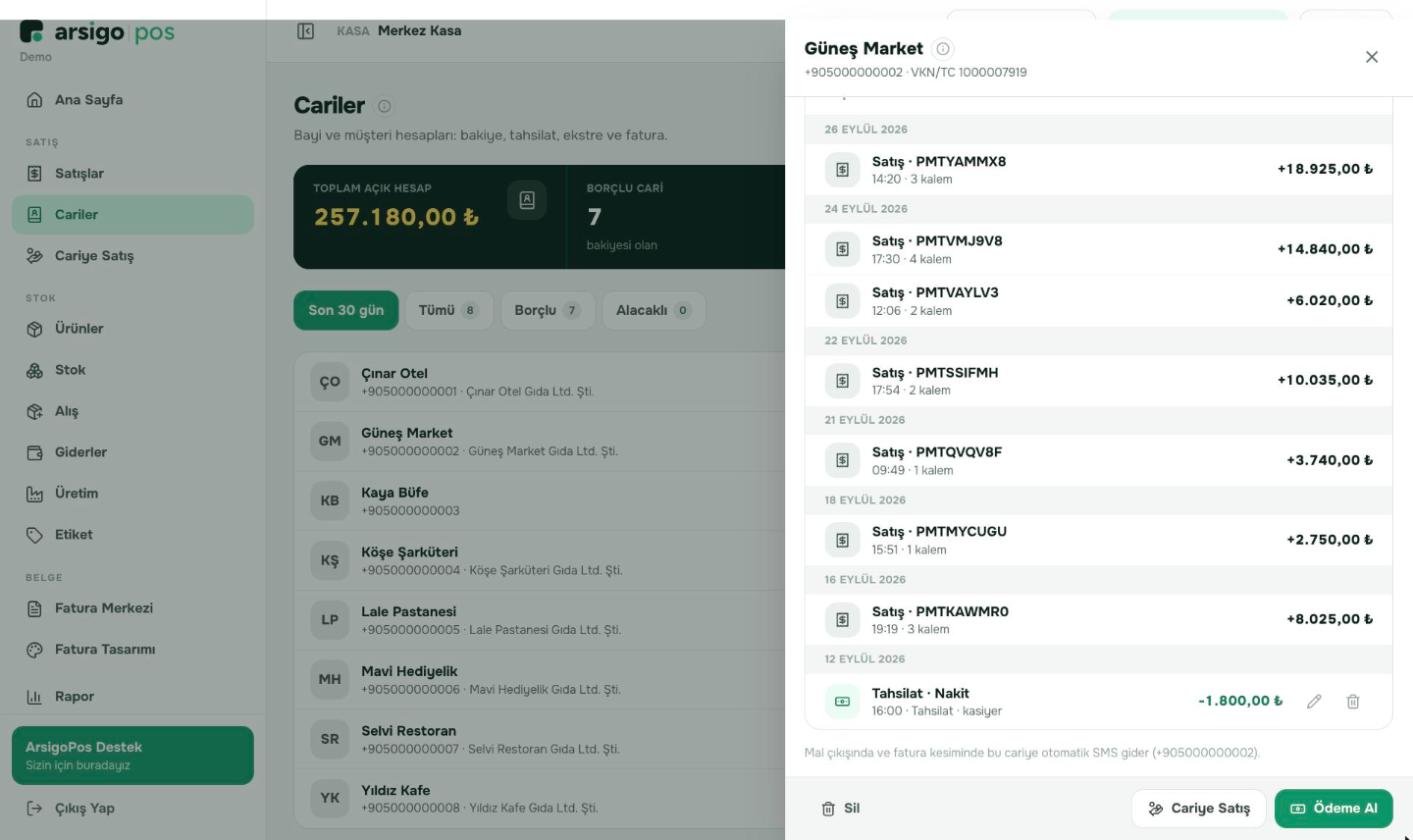Open sale PMTKAWMR0 transaction row
The width and height of the screenshot is (1413, 840).
pyautogui.click(x=1098, y=620)
